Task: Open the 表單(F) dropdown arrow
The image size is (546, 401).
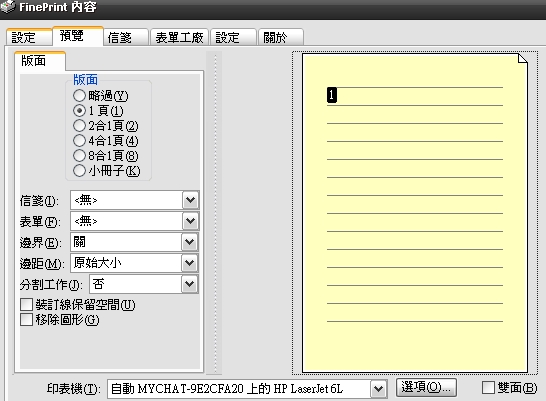Action: [190, 221]
